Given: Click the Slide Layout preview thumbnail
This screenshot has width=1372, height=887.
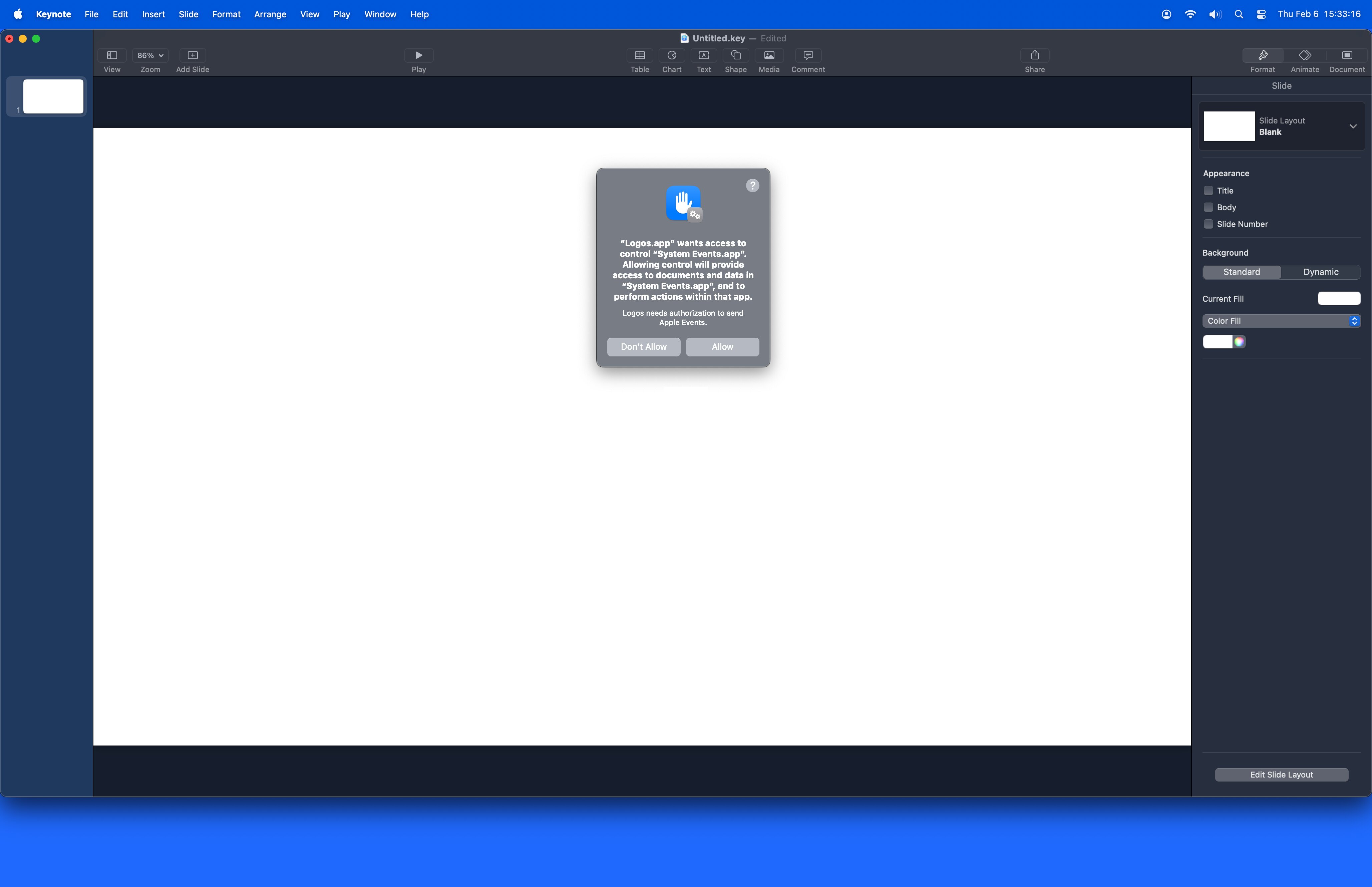Looking at the screenshot, I should (x=1229, y=126).
